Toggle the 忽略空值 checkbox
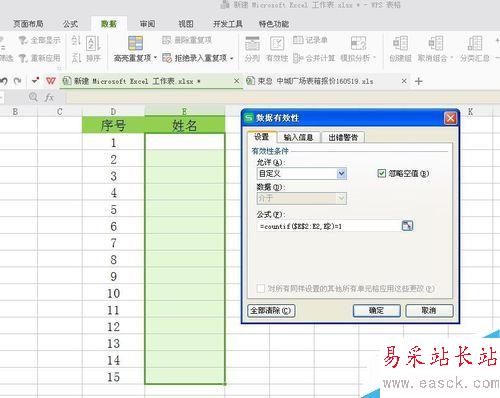Image resolution: width=500 pixels, height=398 pixels. pos(382,173)
